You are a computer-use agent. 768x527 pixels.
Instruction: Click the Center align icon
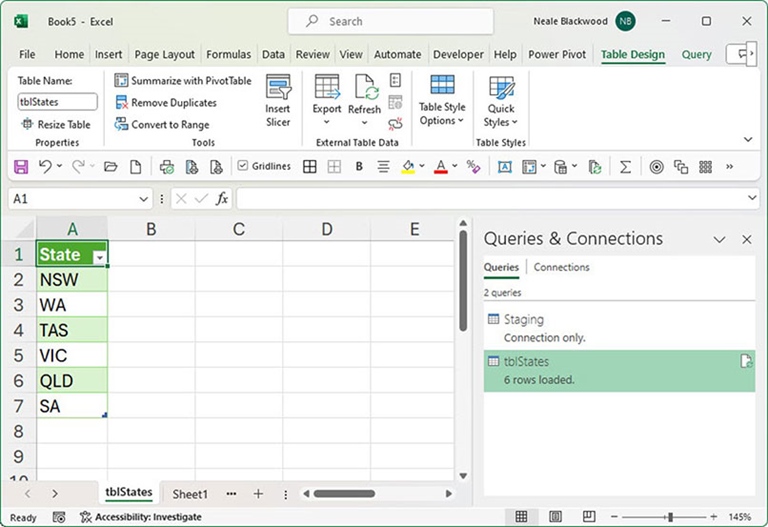click(384, 167)
